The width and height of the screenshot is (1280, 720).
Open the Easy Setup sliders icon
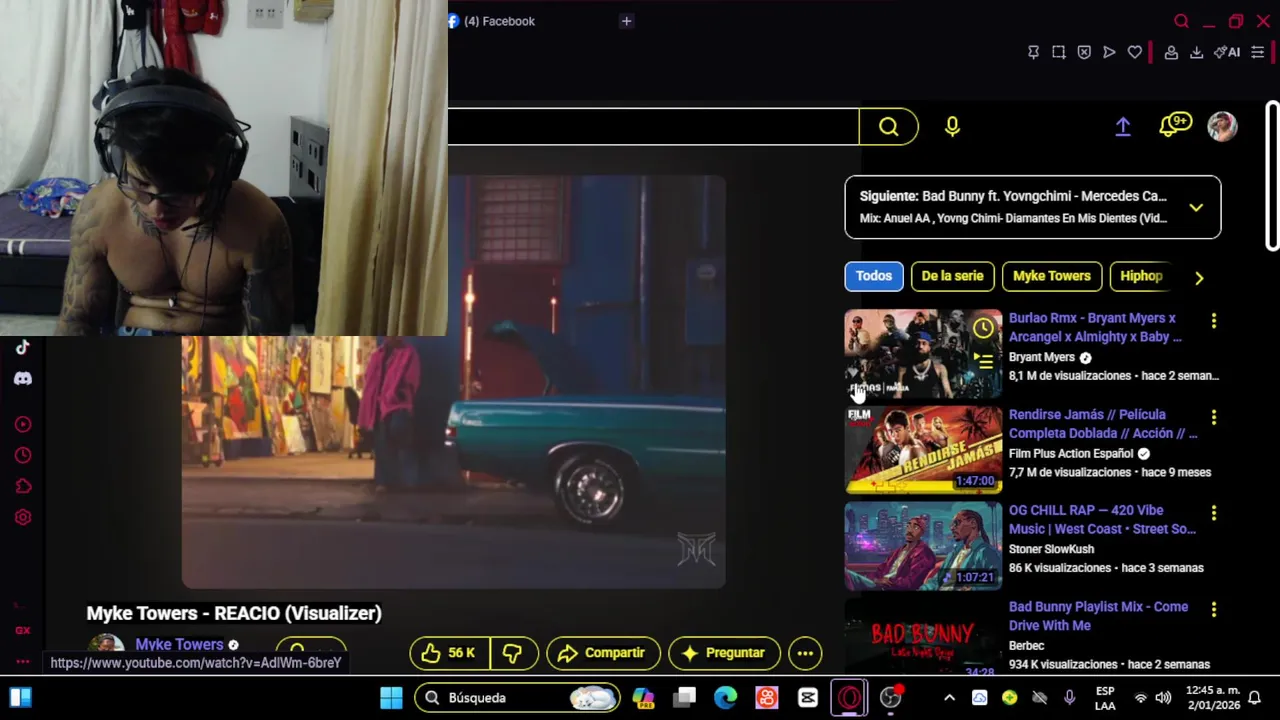point(1258,52)
